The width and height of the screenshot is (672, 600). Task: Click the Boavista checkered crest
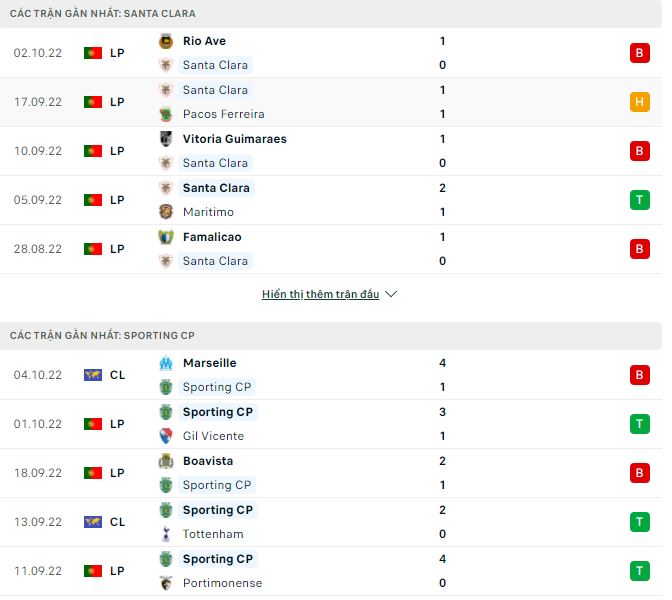(166, 461)
